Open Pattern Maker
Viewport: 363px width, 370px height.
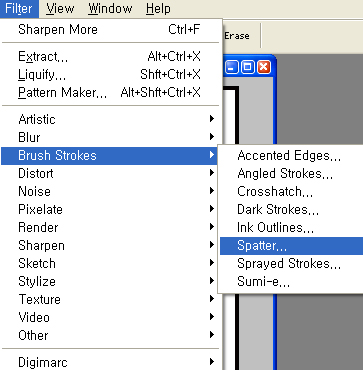(109, 93)
